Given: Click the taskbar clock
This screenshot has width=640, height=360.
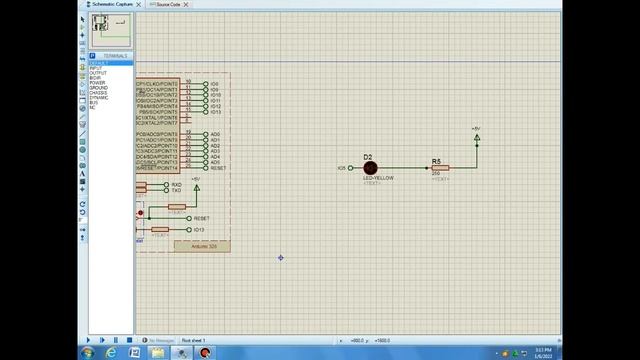Looking at the screenshot, I should [x=543, y=353].
